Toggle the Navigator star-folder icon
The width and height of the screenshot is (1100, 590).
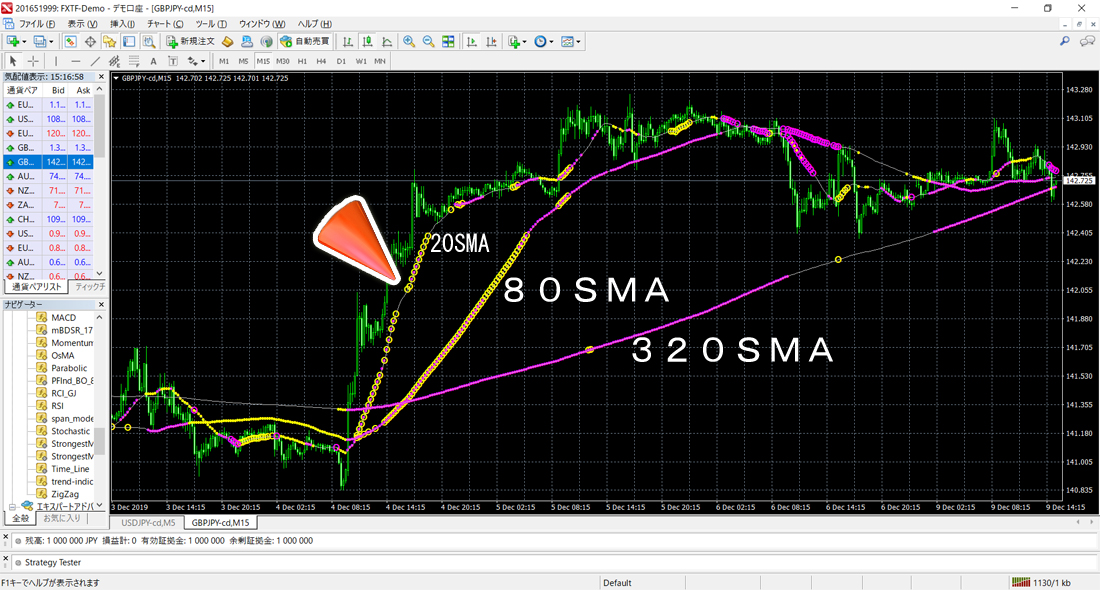click(109, 41)
